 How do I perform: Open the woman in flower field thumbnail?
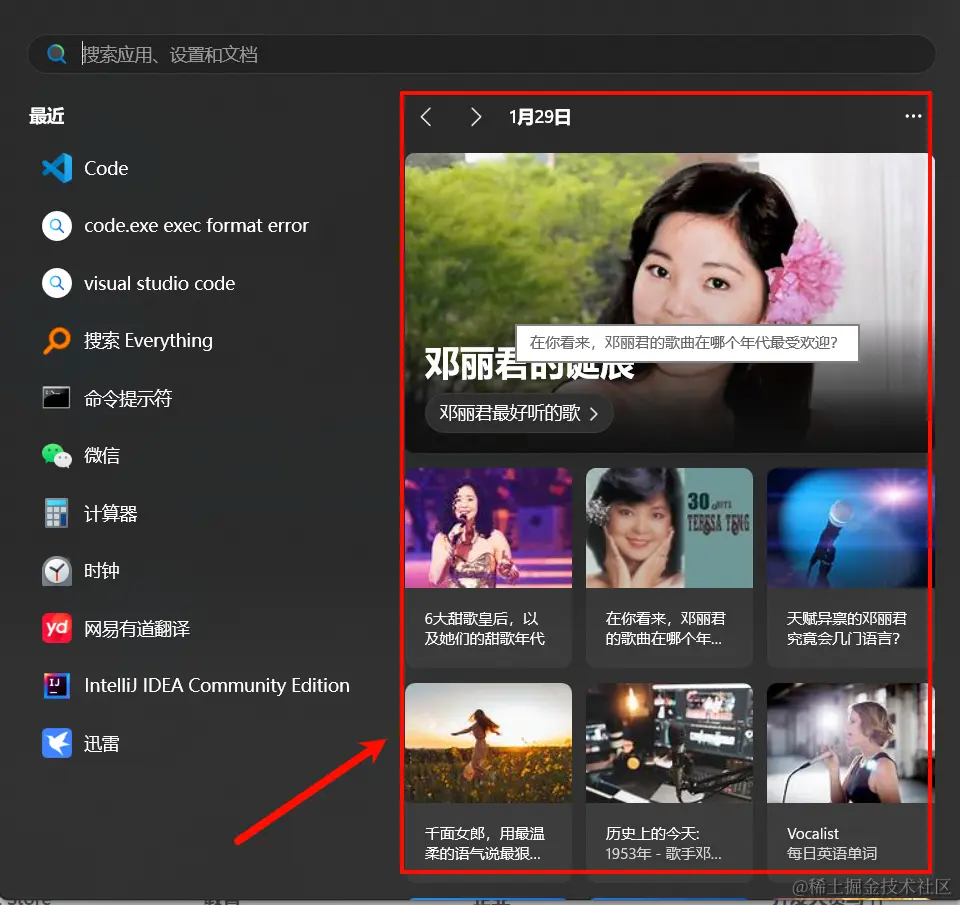tap(488, 743)
